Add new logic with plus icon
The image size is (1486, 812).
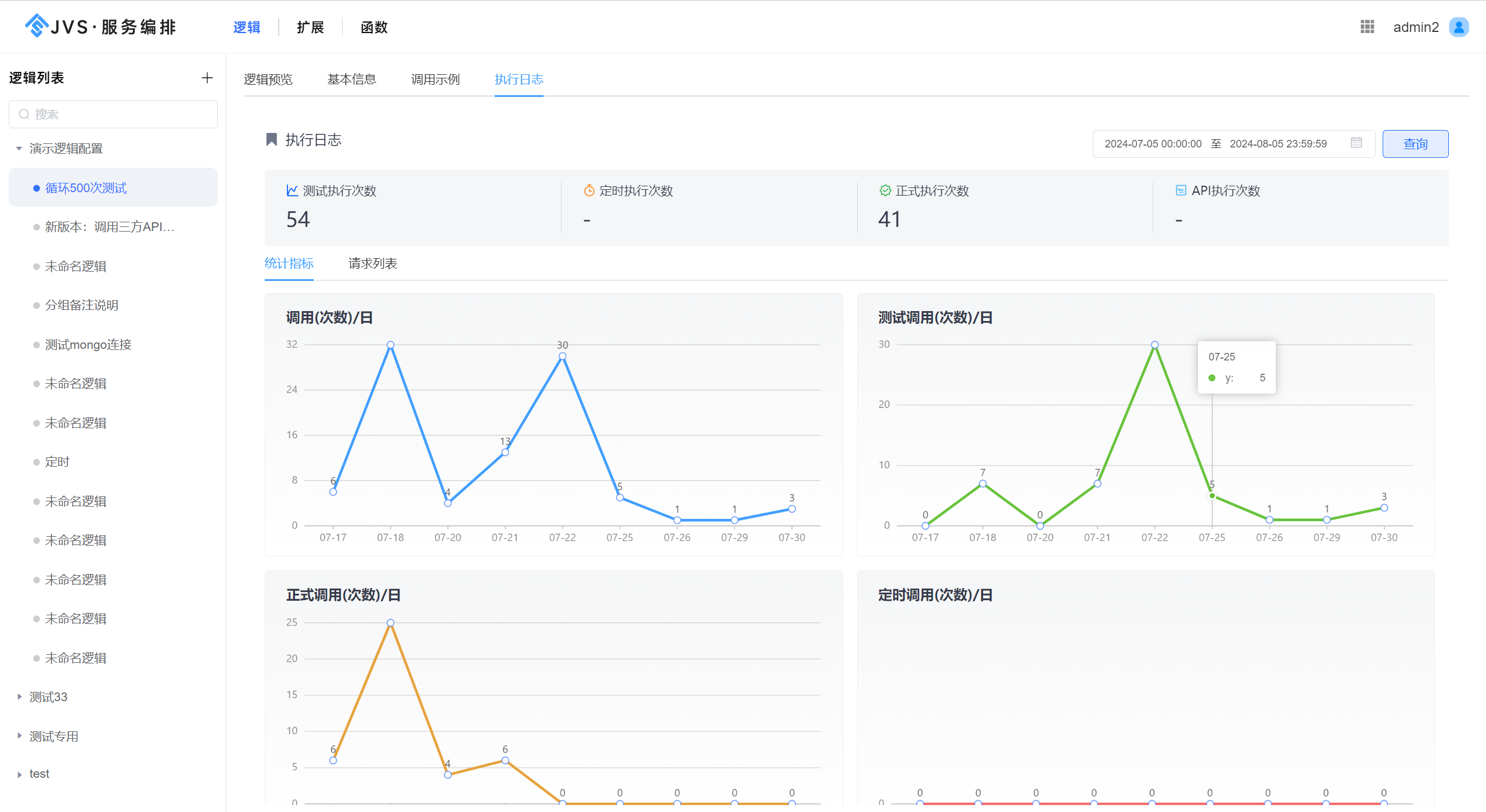click(x=207, y=78)
